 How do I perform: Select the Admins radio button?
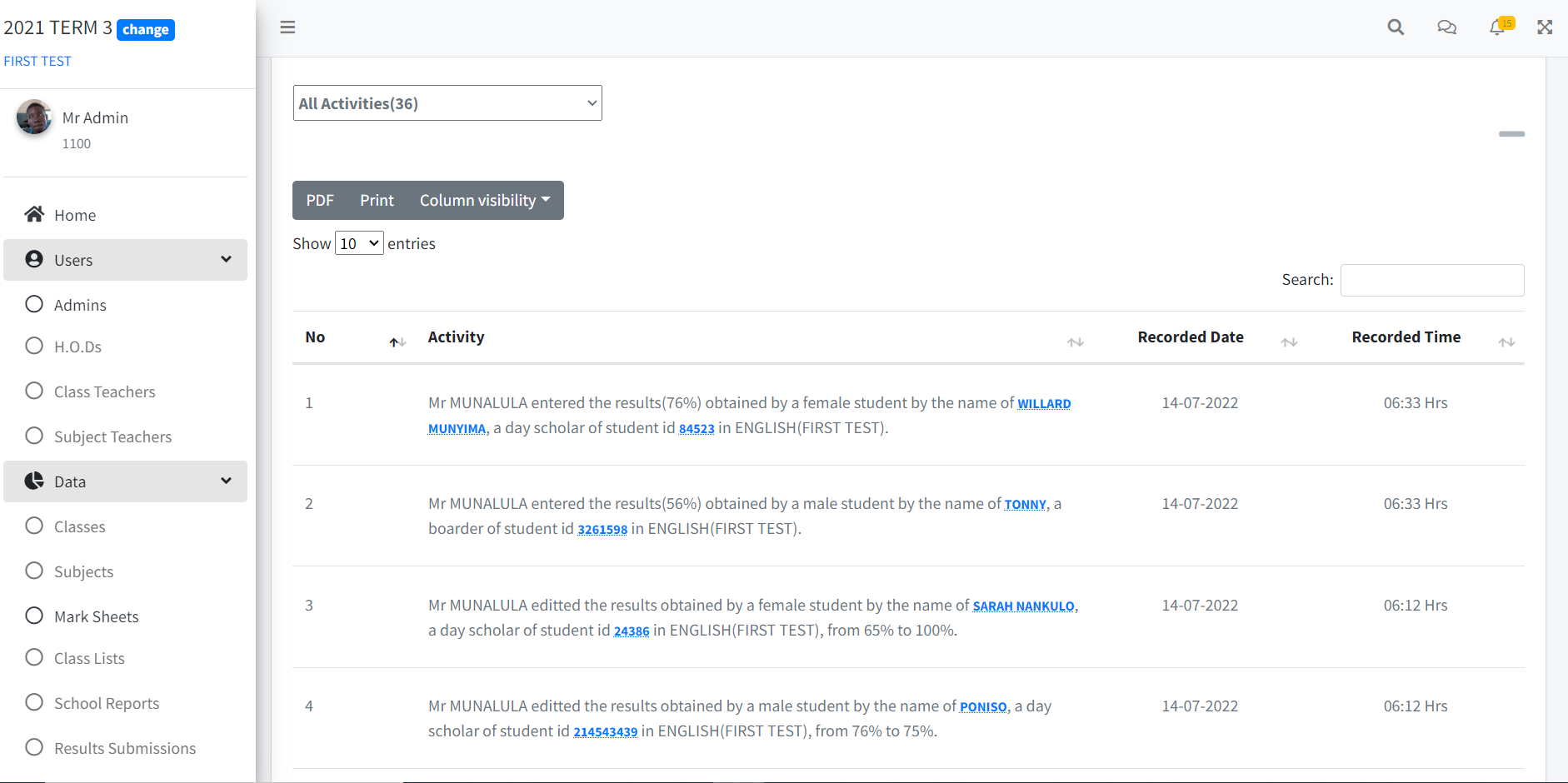coord(33,303)
